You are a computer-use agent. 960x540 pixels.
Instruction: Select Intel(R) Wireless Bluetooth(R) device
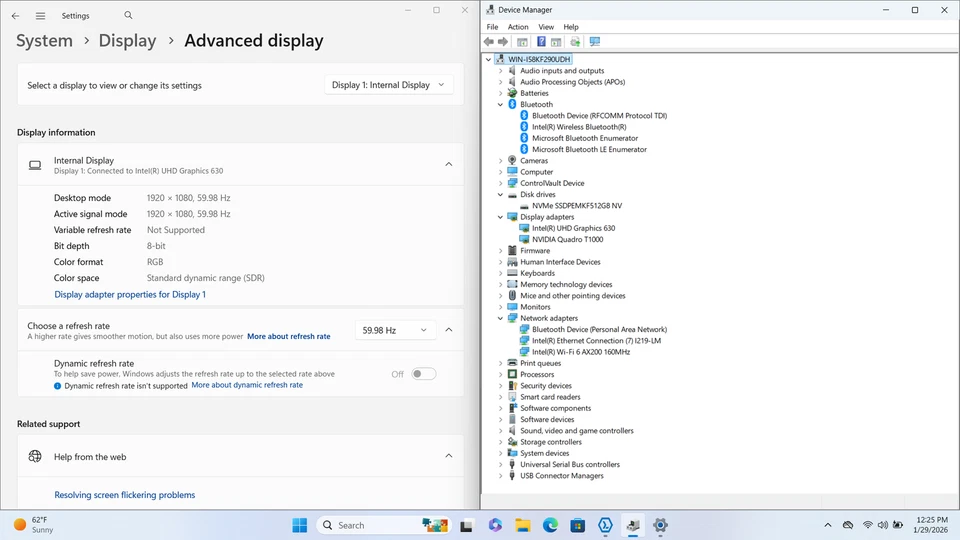[x=579, y=127]
